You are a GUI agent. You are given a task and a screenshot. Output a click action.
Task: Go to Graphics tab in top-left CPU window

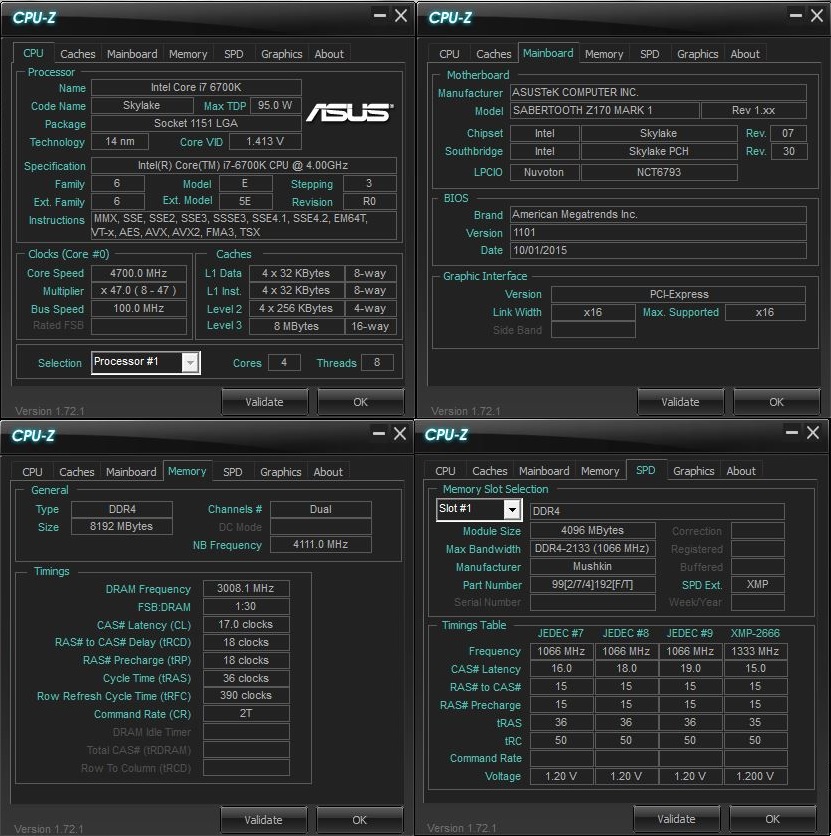click(x=281, y=54)
